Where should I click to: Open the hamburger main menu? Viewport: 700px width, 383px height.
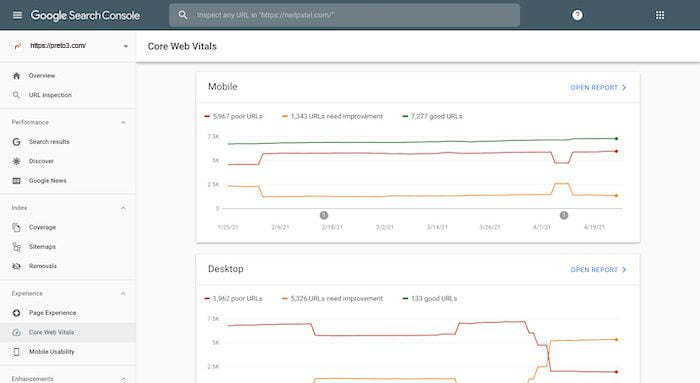point(17,15)
